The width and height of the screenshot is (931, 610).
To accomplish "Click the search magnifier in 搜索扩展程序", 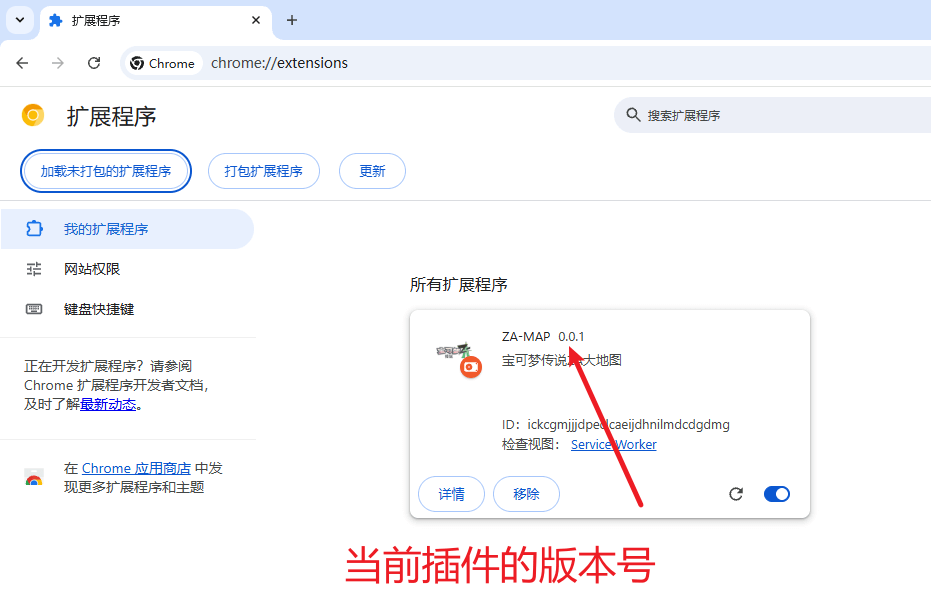I will (633, 115).
